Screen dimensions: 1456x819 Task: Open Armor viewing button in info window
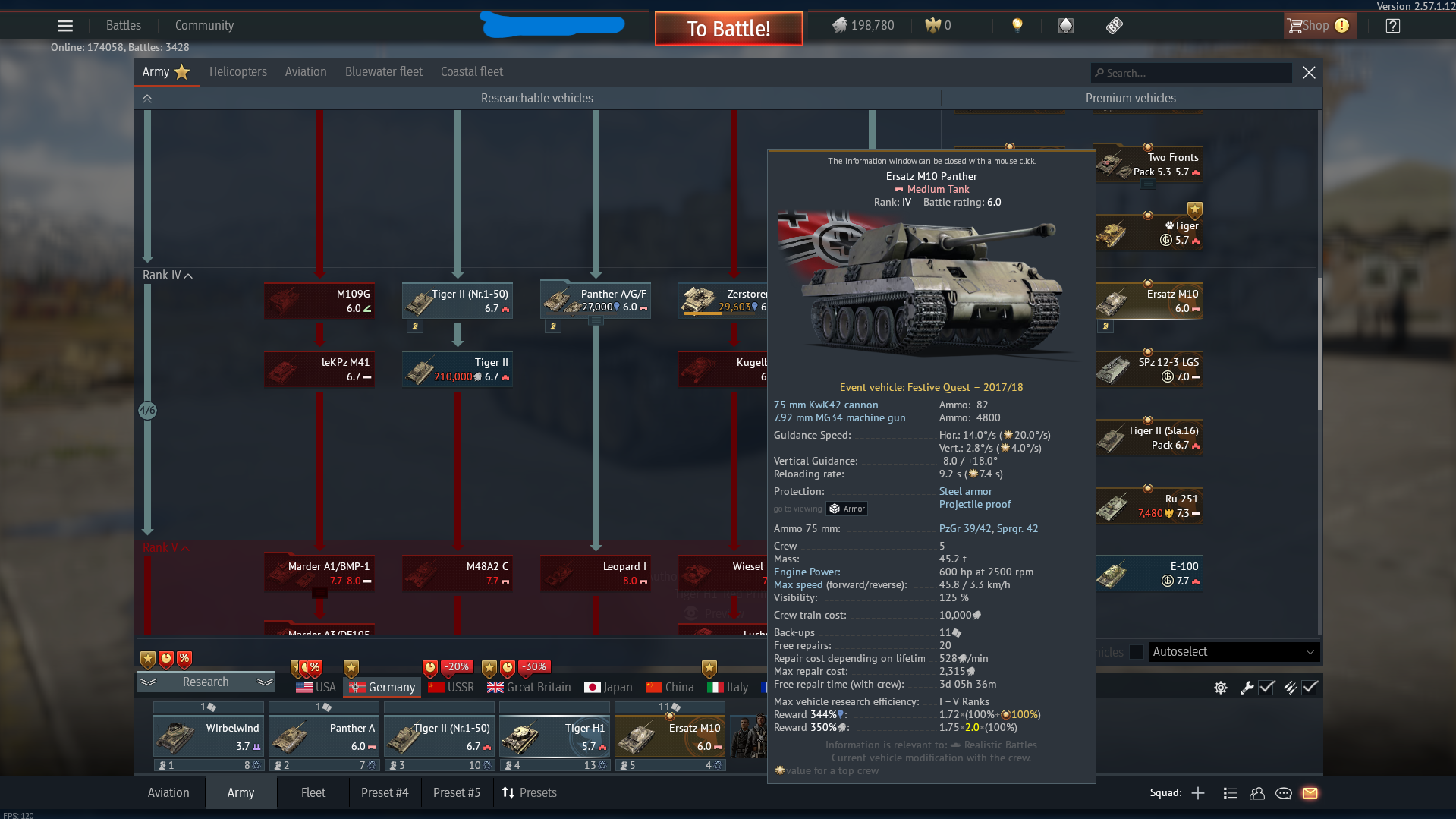pyautogui.click(x=847, y=509)
